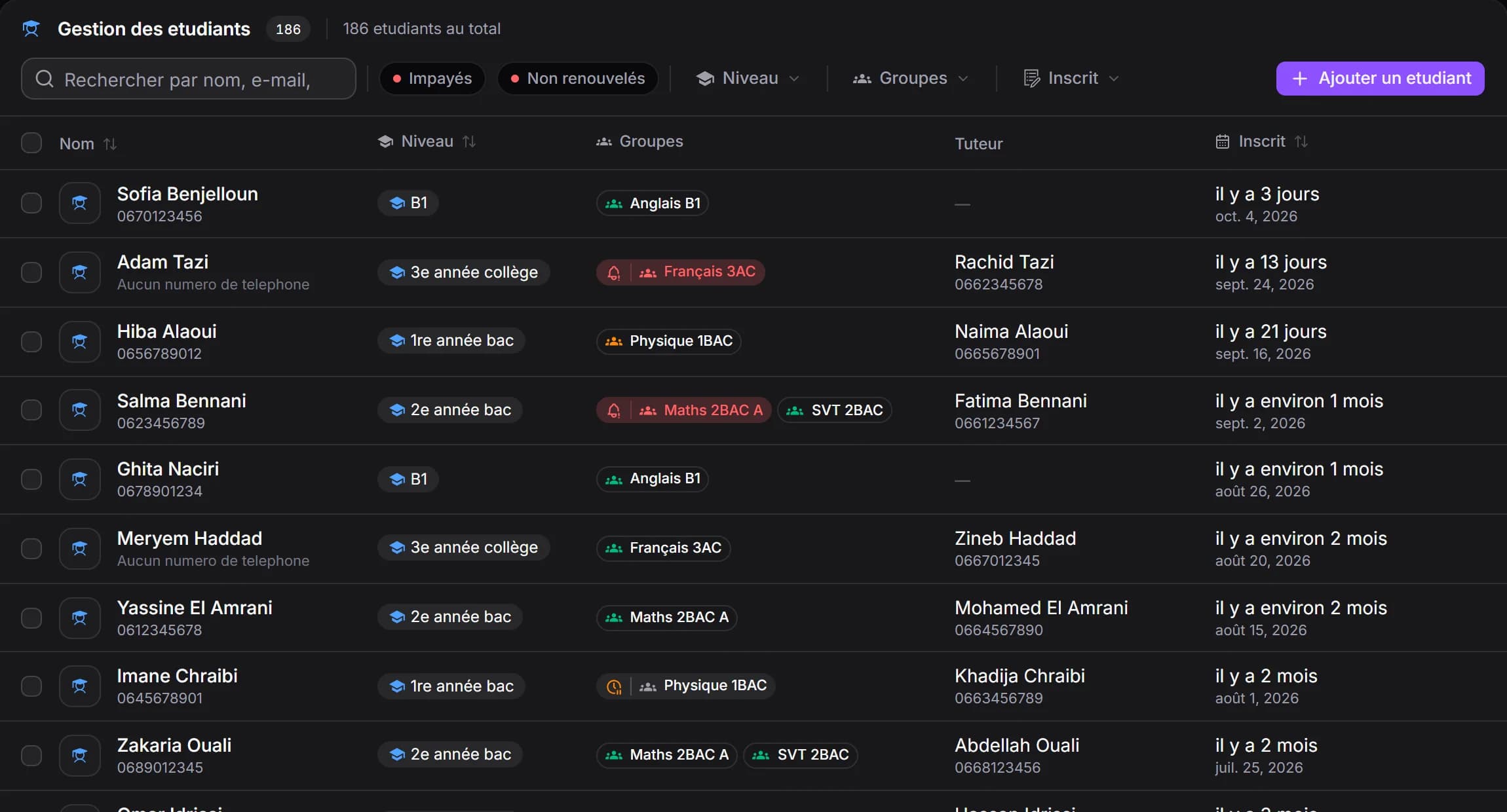Click the student avatar icon for Adam Tazi
Image resolution: width=1507 pixels, height=812 pixels.
coord(79,272)
